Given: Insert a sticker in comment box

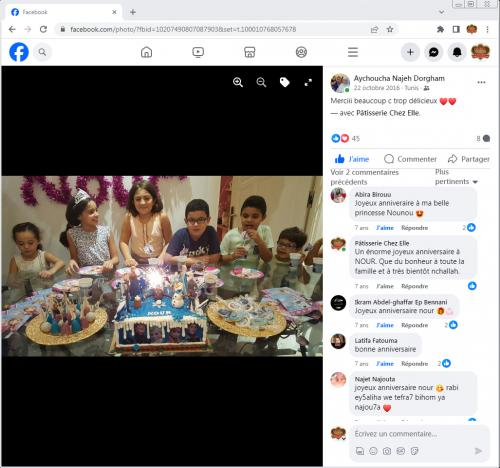Looking at the screenshot, I should point(414,451).
